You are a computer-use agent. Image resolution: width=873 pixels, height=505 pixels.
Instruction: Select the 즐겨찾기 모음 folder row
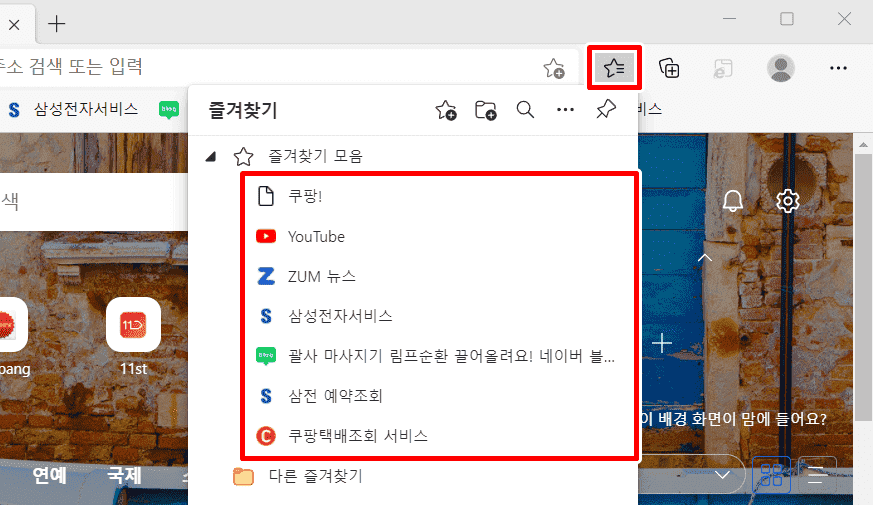413,156
